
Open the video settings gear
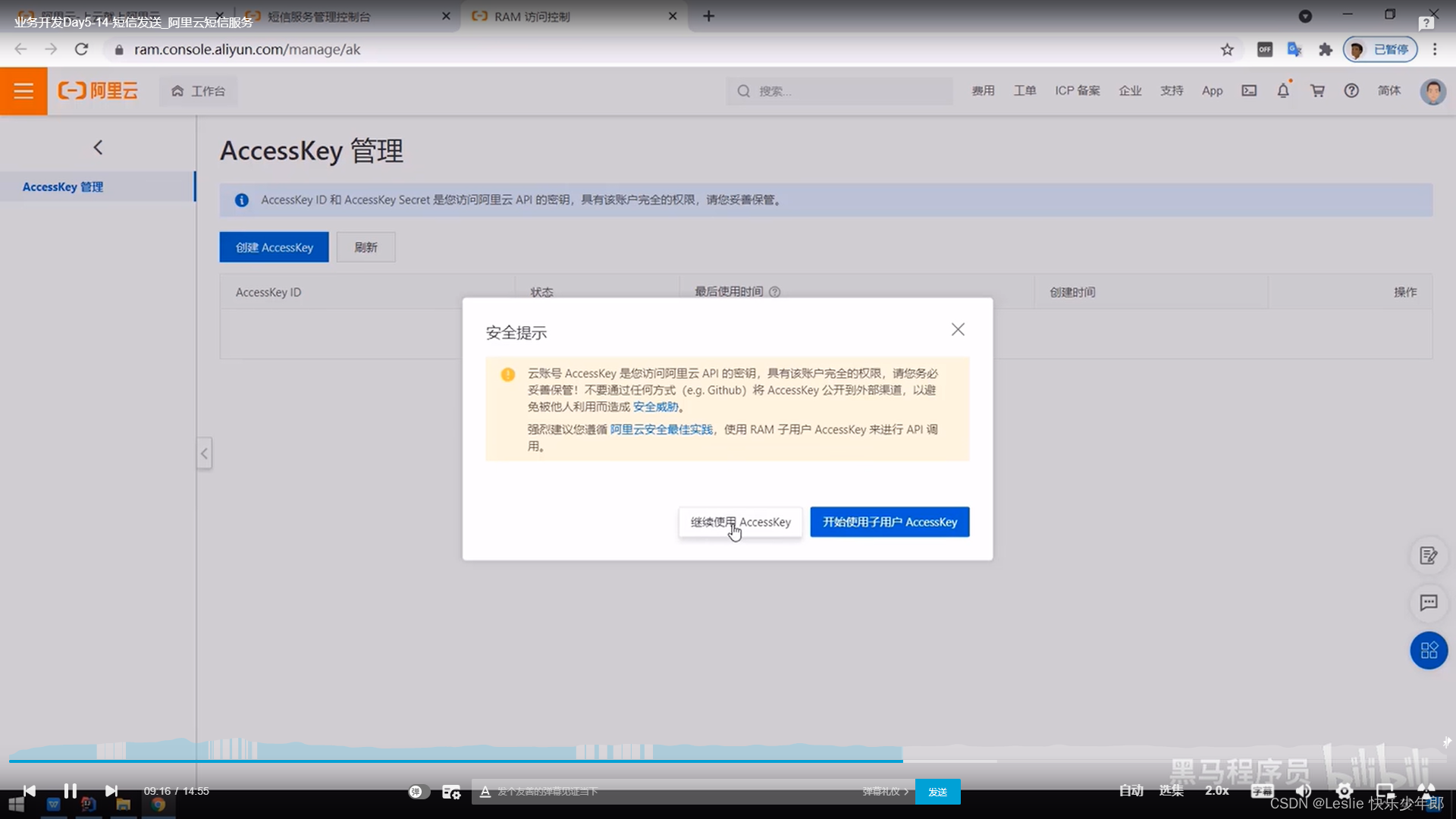pos(1345,791)
